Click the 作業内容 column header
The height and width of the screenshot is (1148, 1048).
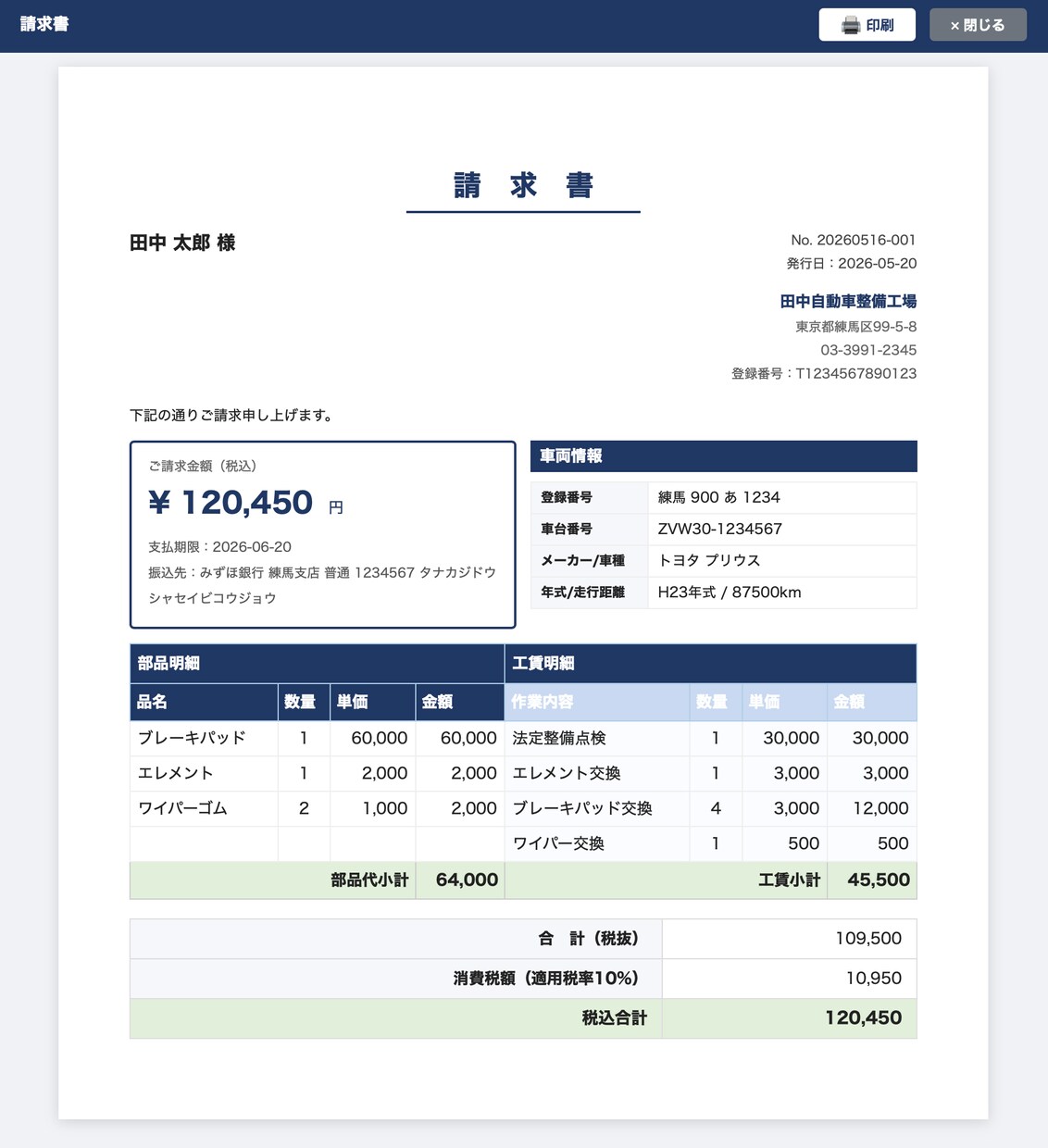[597, 702]
